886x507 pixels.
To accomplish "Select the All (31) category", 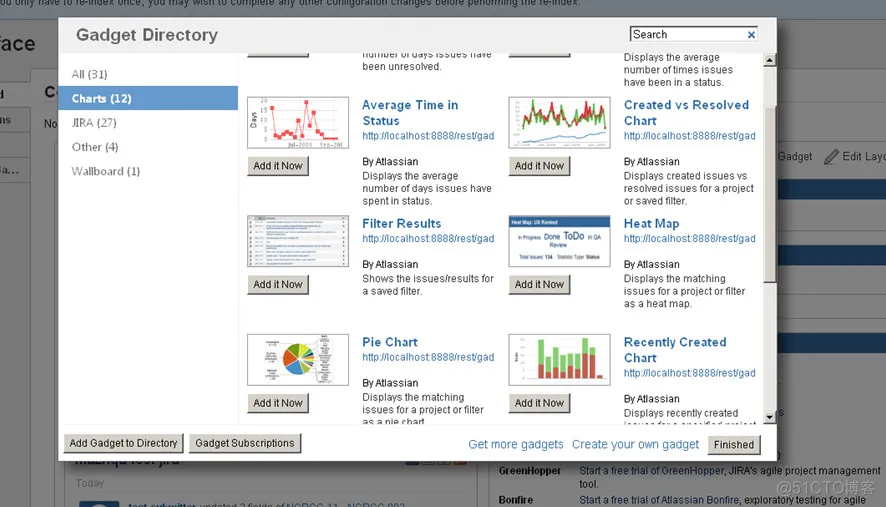I will coord(89,74).
